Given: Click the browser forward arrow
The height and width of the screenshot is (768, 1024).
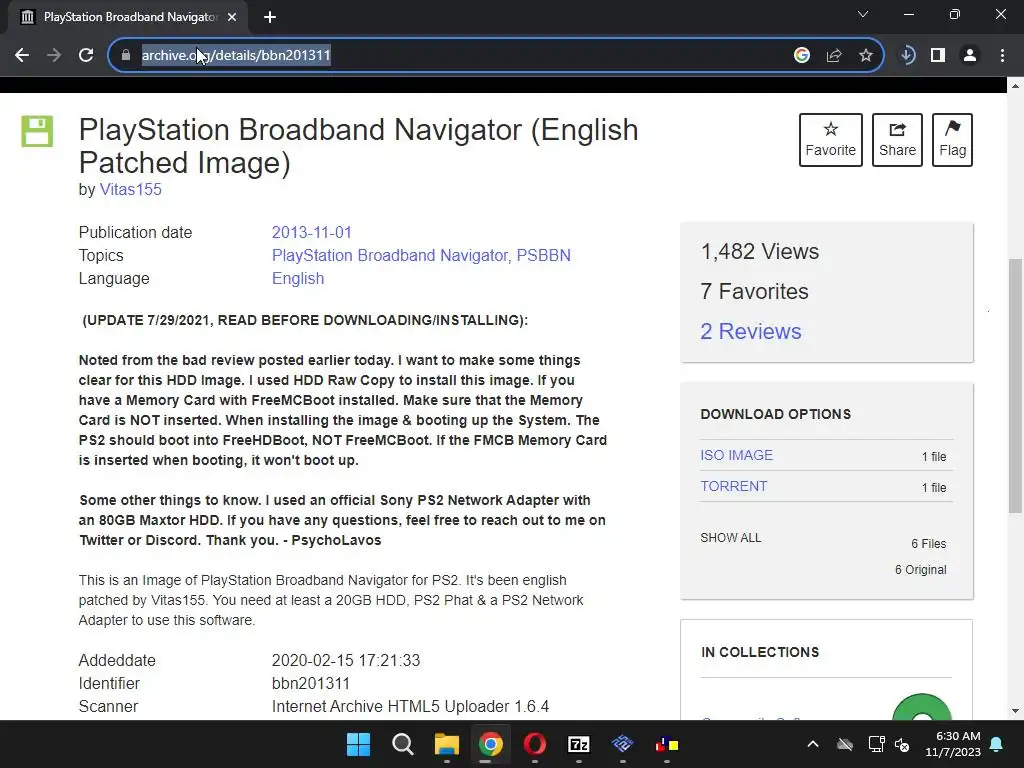Looking at the screenshot, I should tap(54, 56).
